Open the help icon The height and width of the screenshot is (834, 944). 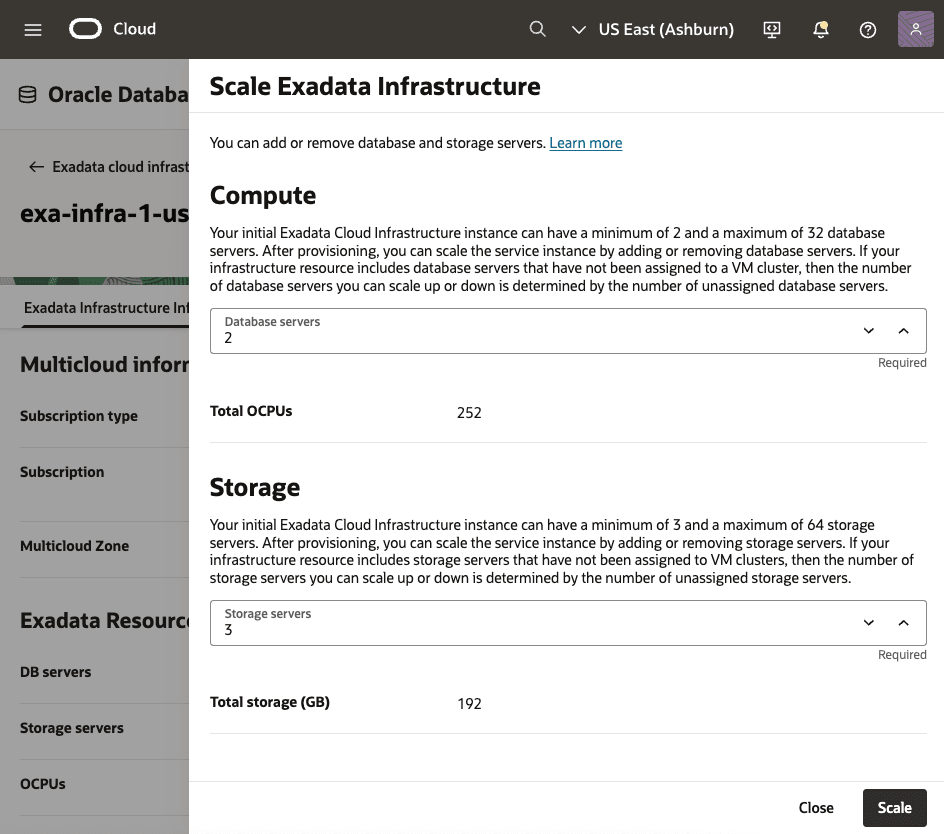pyautogui.click(x=867, y=29)
